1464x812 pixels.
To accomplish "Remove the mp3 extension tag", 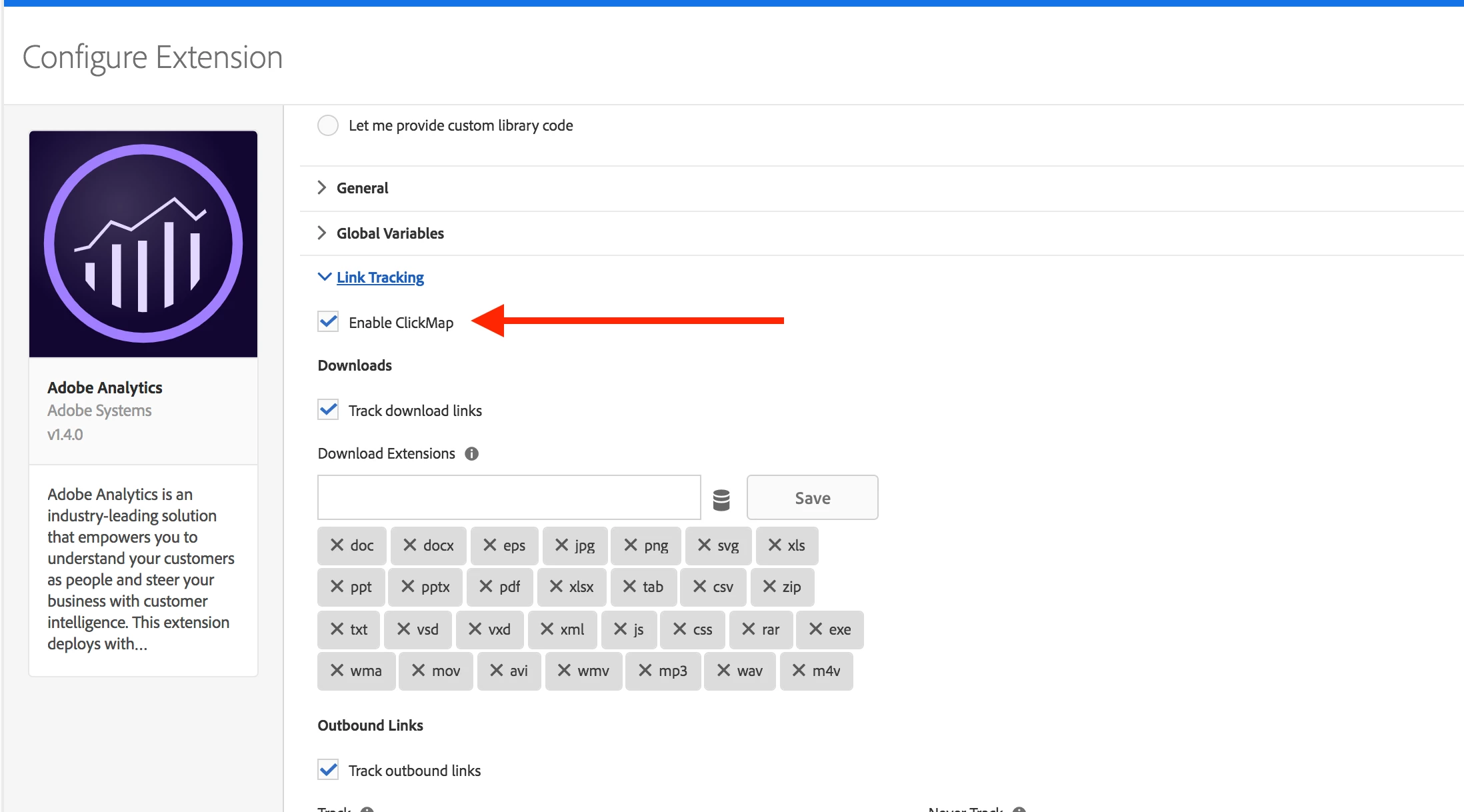I will tap(645, 671).
